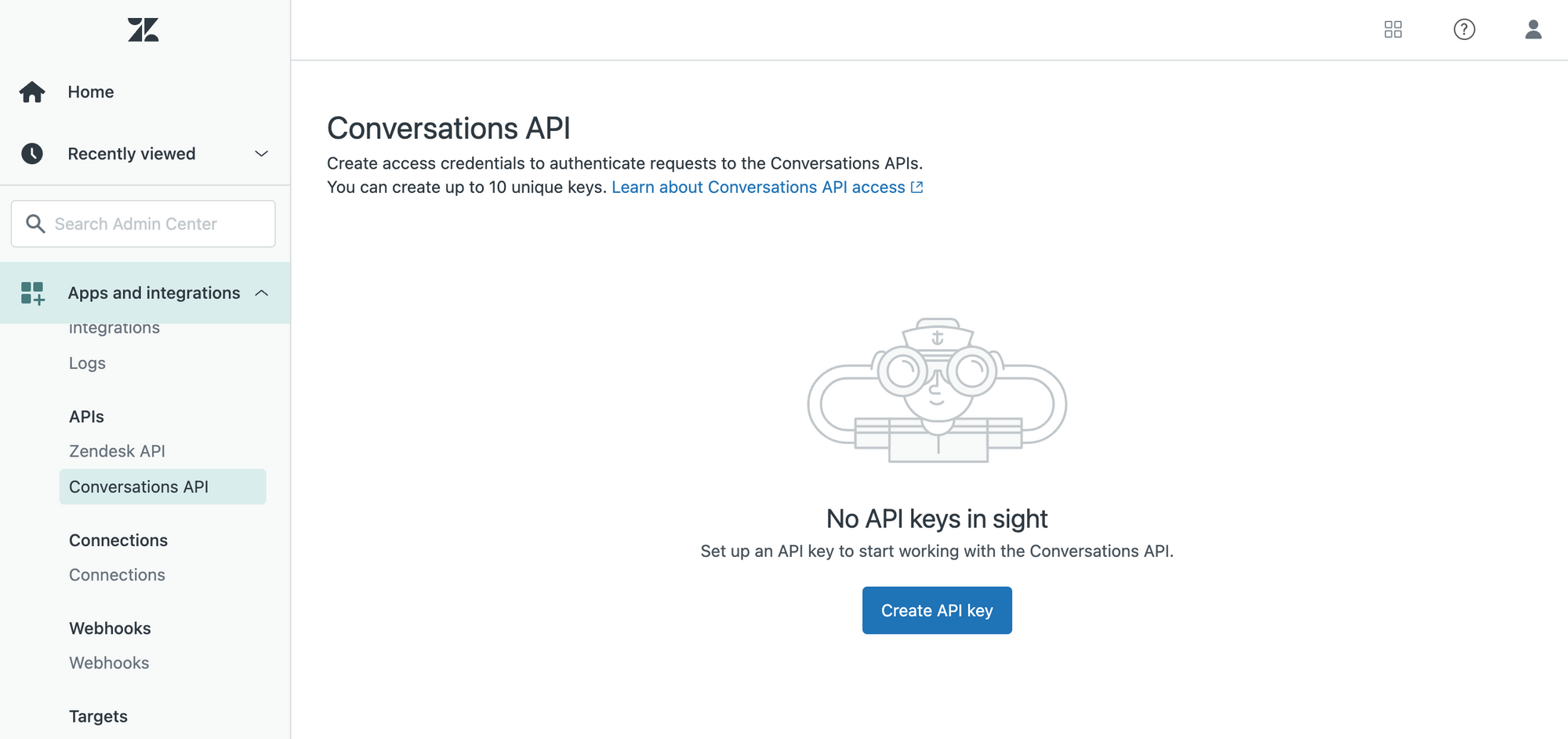Viewport: 1568px width, 739px height.
Task: Open the Logs sidebar item
Action: (87, 363)
